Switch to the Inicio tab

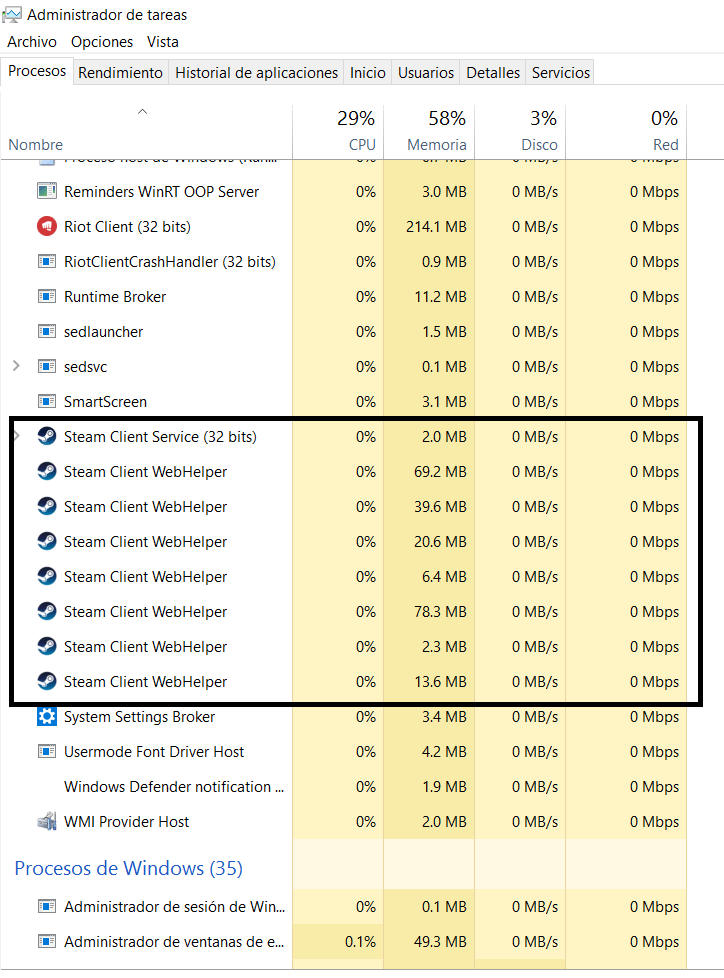[x=367, y=72]
